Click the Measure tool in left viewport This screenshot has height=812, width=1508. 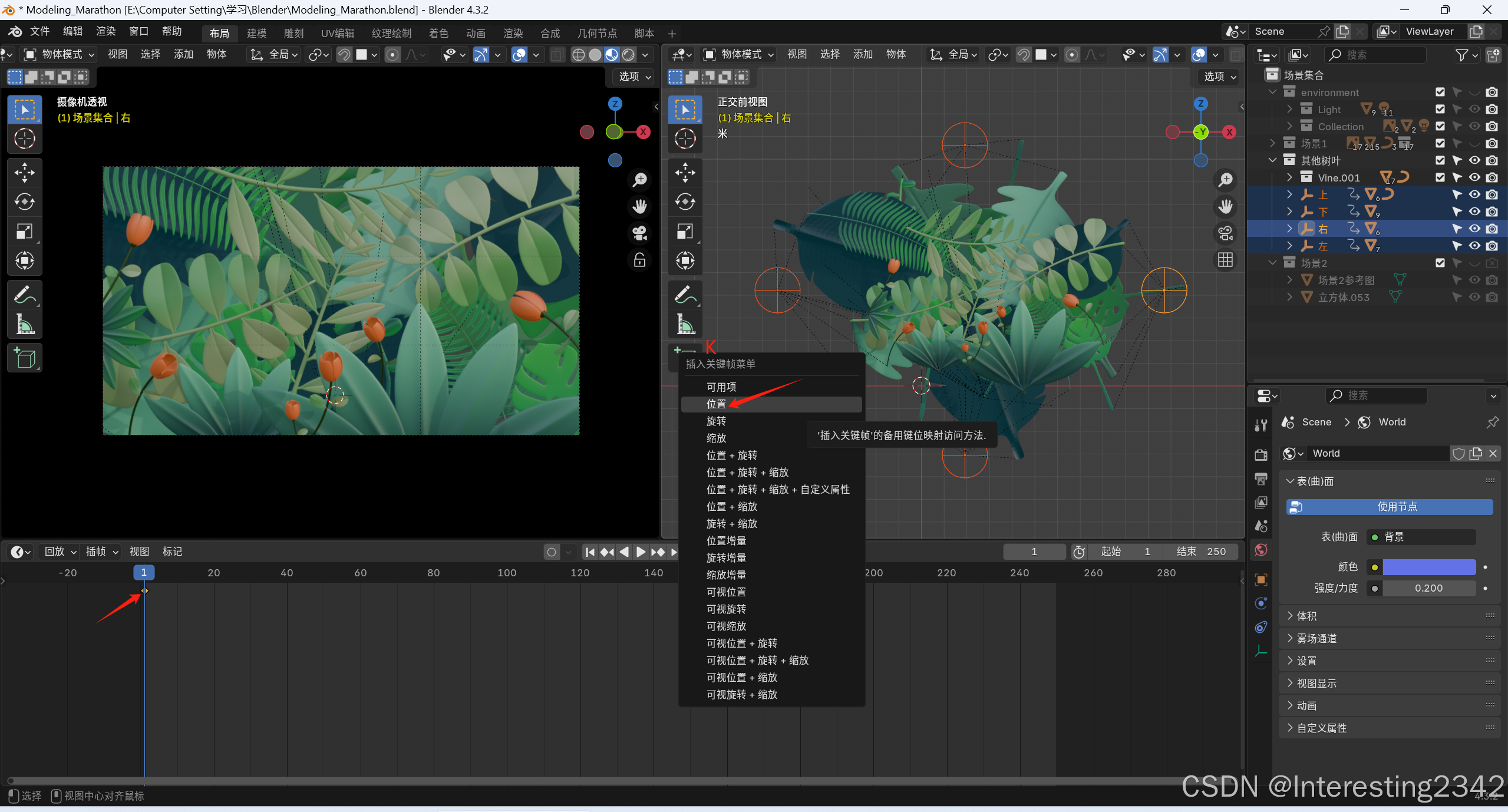point(24,324)
